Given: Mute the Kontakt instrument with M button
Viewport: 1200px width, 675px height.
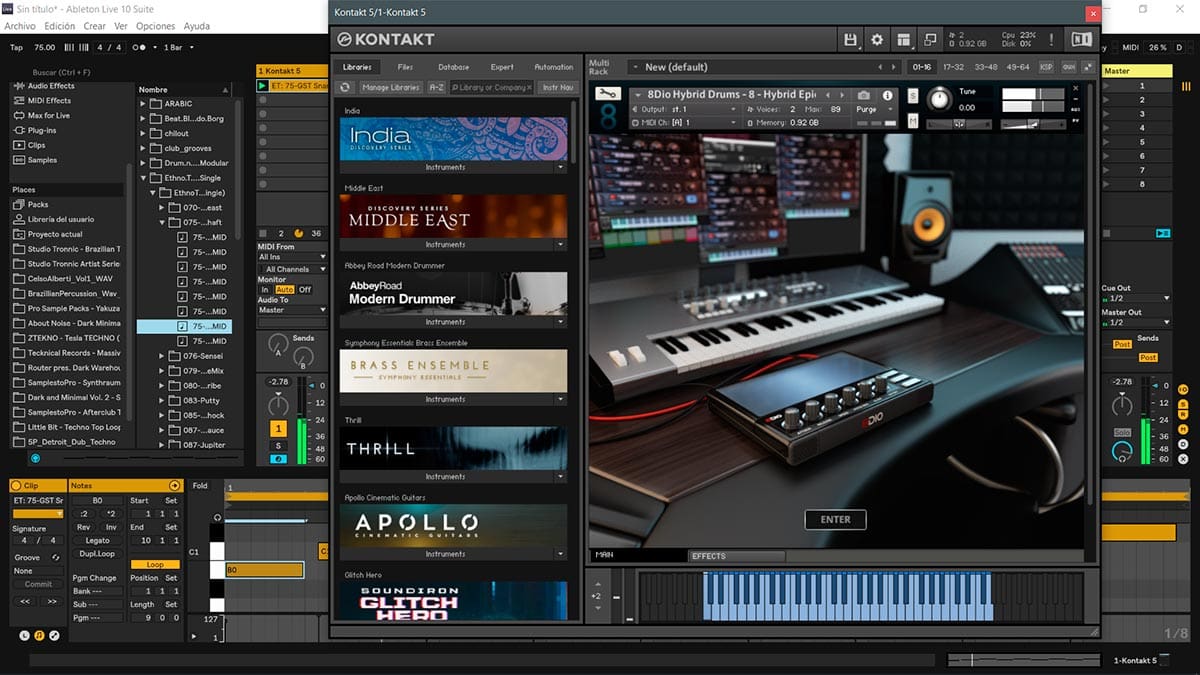Looking at the screenshot, I should click(913, 120).
